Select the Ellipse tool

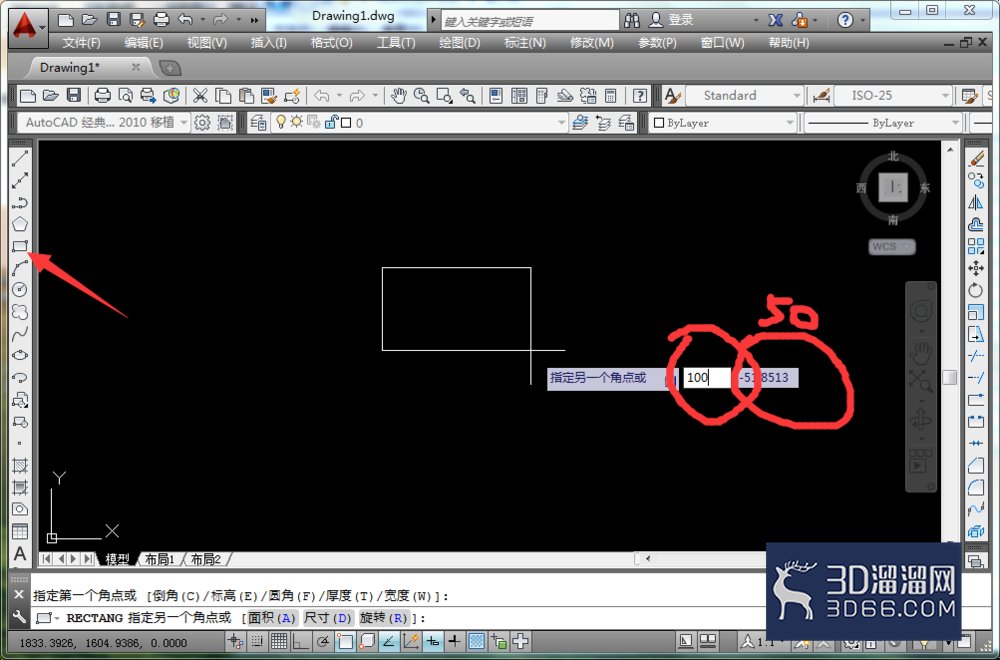click(20, 355)
